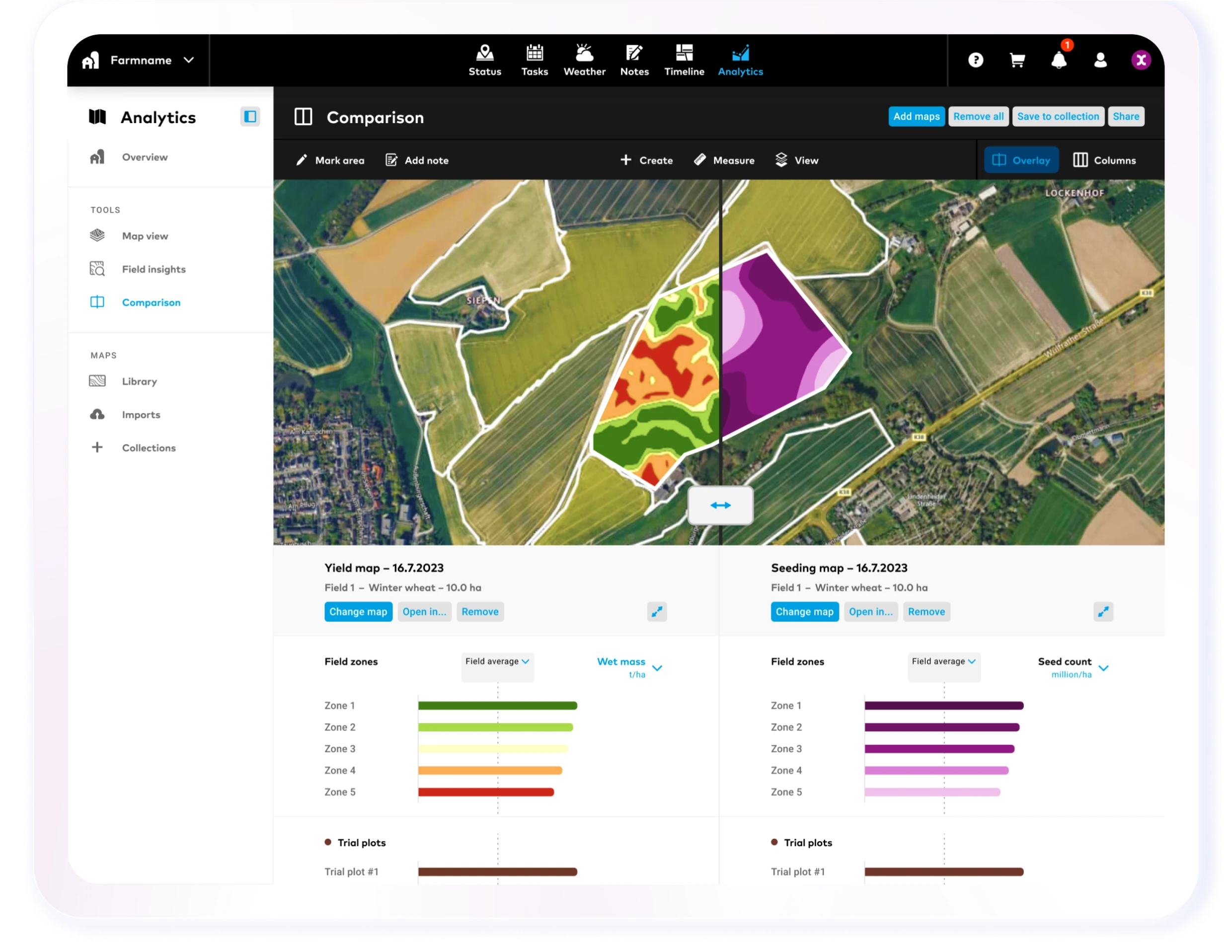This screenshot has height=952, width=1232.
Task: Click the Measure tool icon
Action: click(x=699, y=160)
